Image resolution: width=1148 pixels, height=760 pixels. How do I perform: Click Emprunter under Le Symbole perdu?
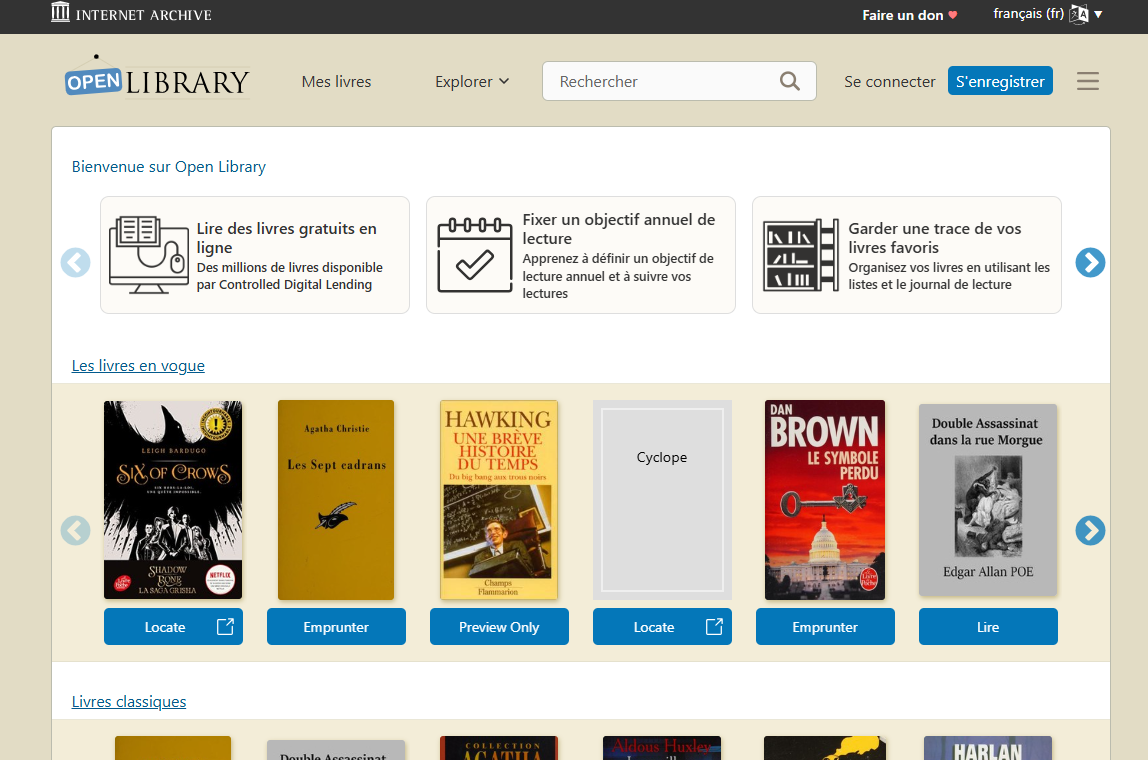[x=824, y=627]
